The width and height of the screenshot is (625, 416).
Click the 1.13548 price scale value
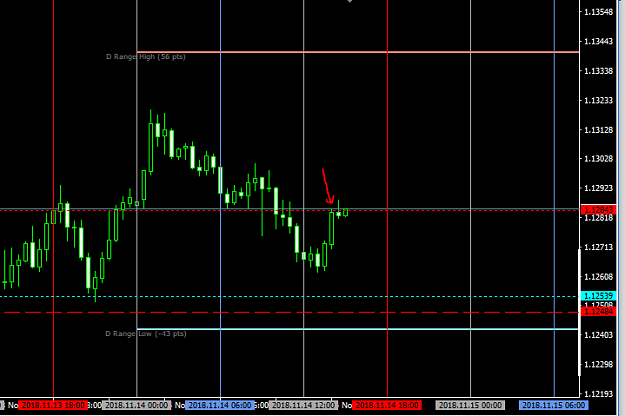[599, 12]
